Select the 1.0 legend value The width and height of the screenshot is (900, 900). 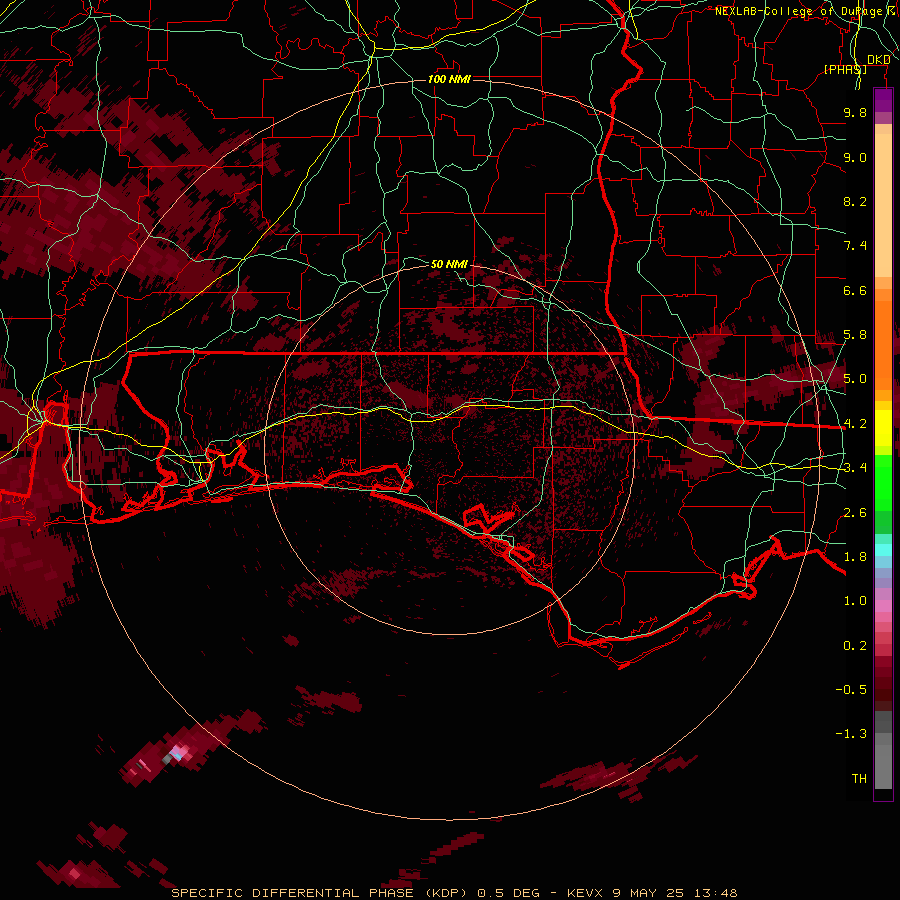click(855, 601)
